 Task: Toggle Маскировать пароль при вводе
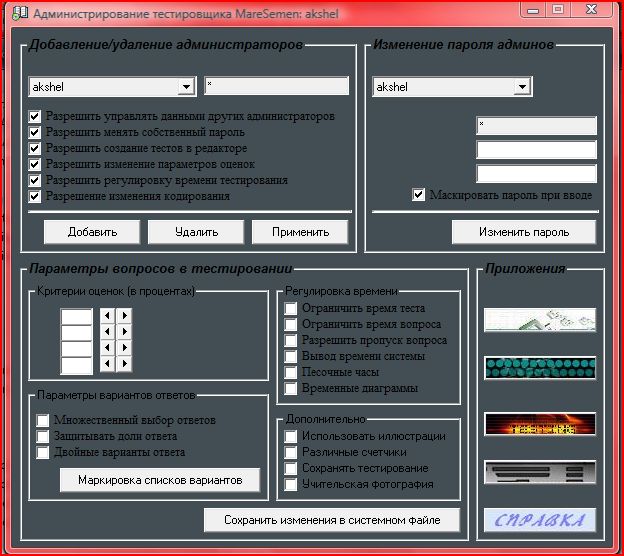coord(419,195)
